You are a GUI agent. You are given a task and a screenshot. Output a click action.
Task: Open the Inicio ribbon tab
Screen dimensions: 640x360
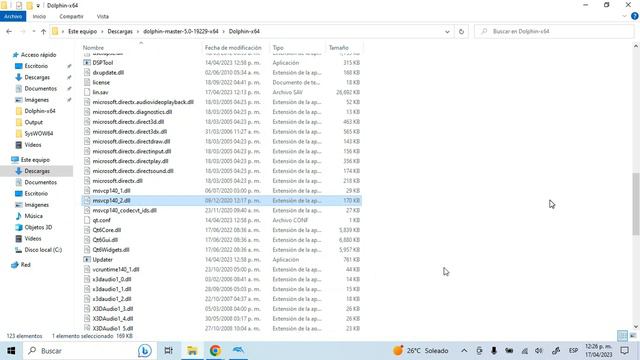coord(39,16)
